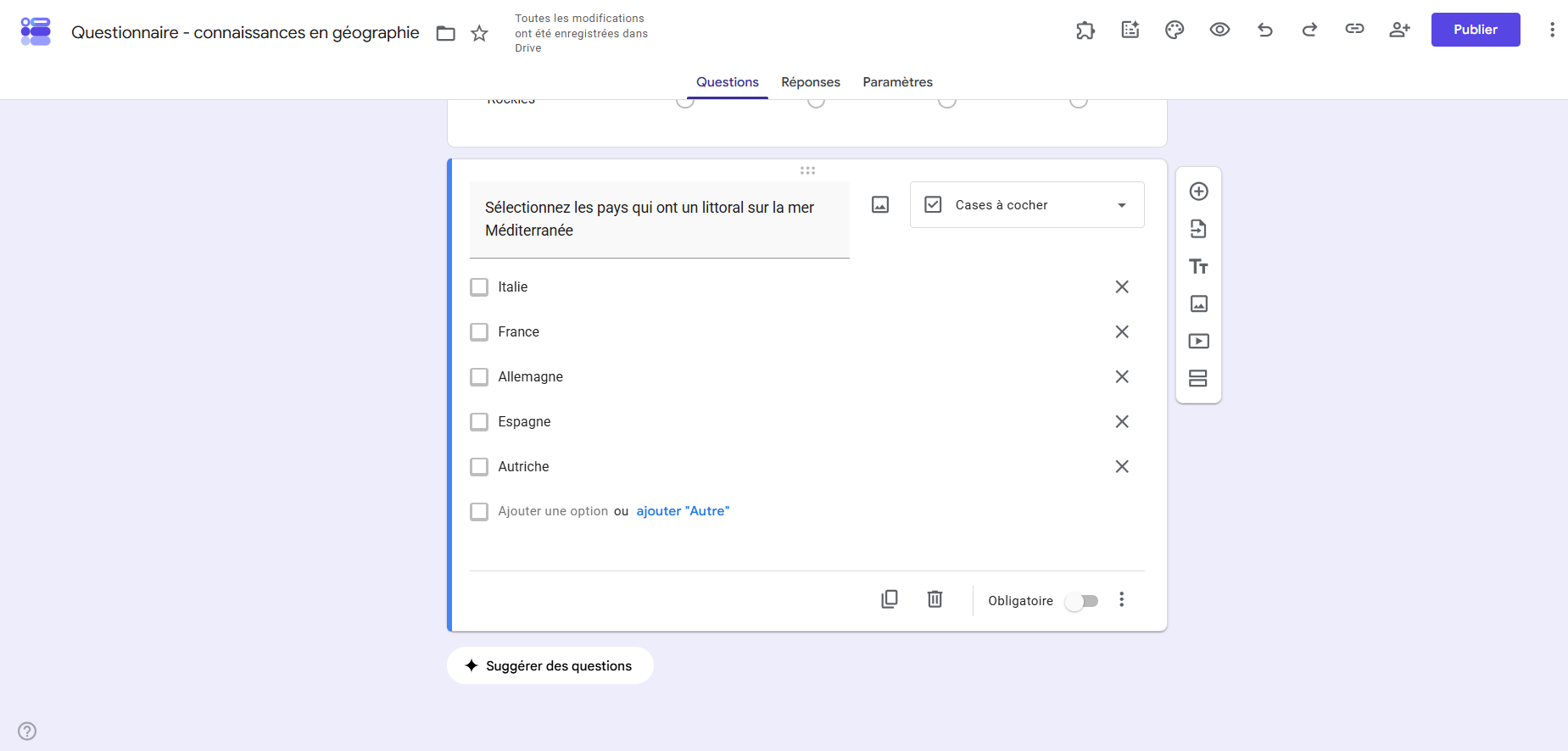Image resolution: width=1568 pixels, height=751 pixels.
Task: Open the top-right more options menu
Action: [1552, 30]
